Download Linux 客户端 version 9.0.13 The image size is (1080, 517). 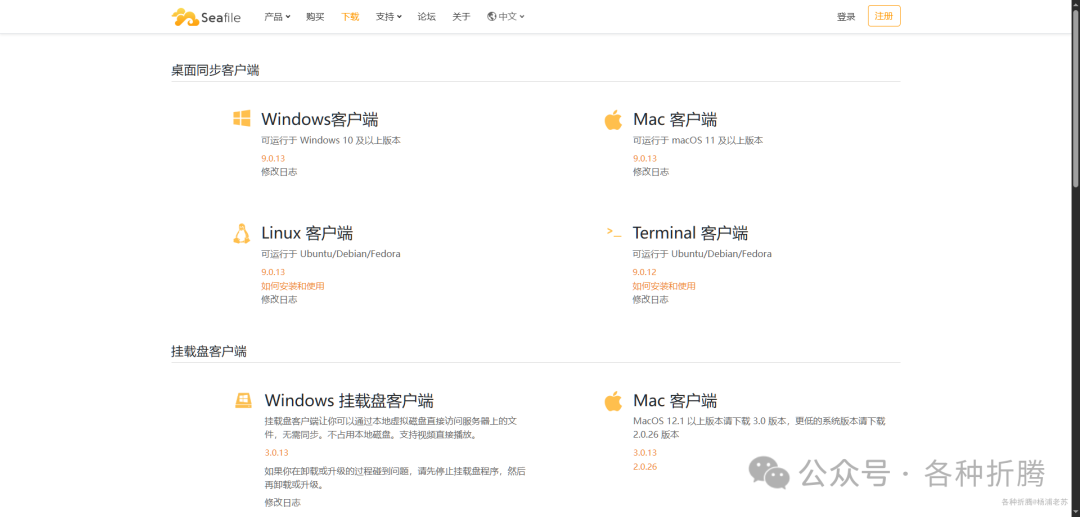pyautogui.click(x=273, y=272)
